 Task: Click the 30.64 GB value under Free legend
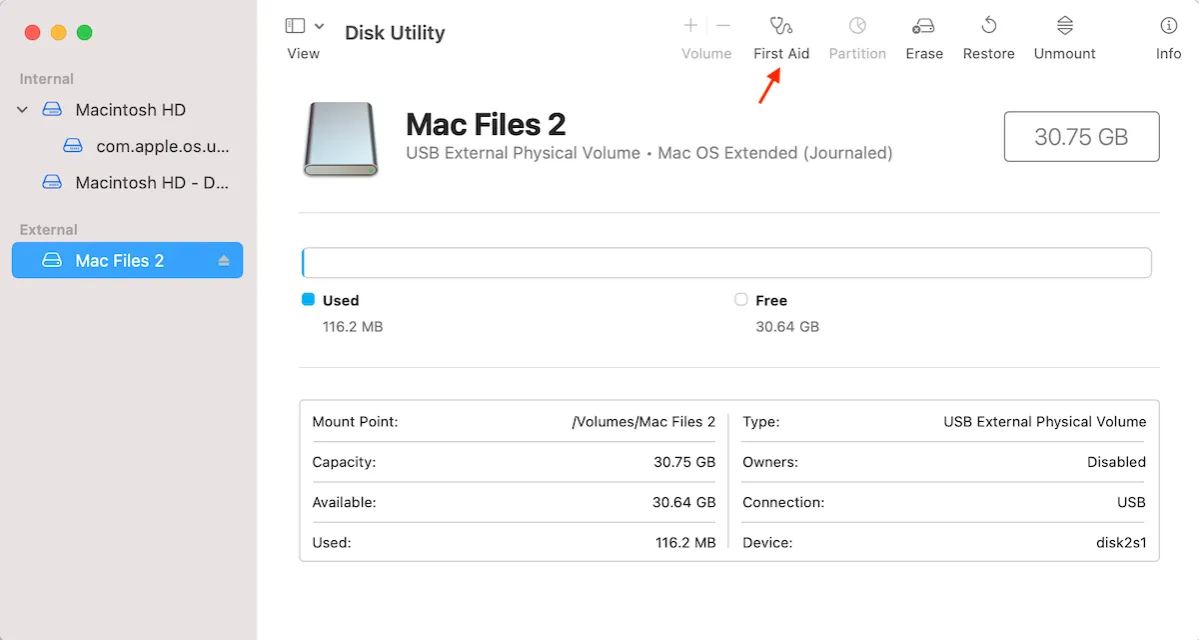pos(787,326)
